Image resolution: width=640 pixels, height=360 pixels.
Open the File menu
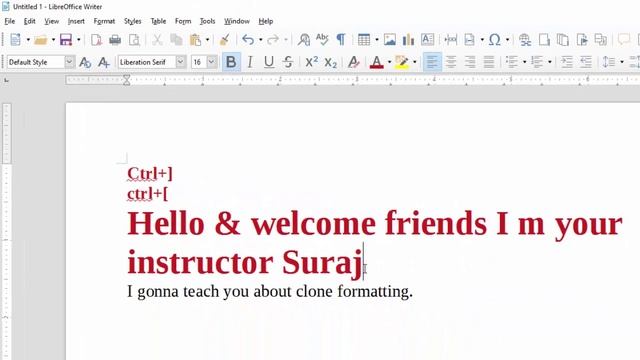pos(9,21)
